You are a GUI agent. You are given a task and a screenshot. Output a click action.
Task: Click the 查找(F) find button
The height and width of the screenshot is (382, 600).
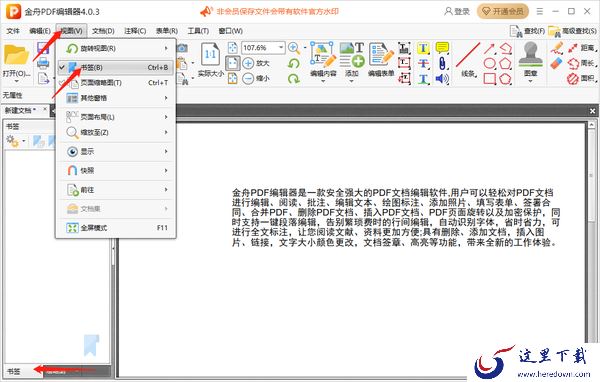click(x=527, y=31)
